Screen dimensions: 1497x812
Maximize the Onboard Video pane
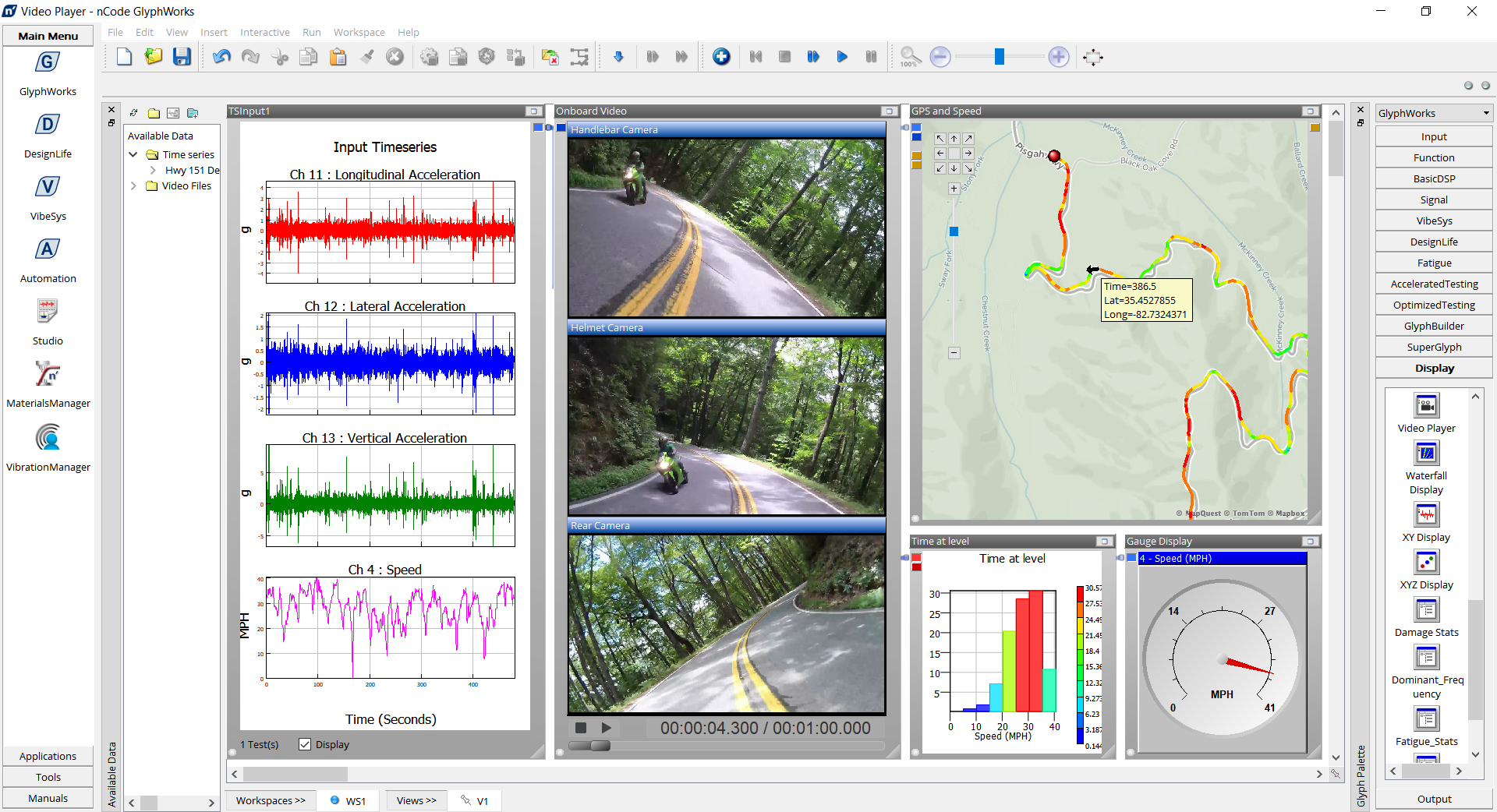(889, 111)
